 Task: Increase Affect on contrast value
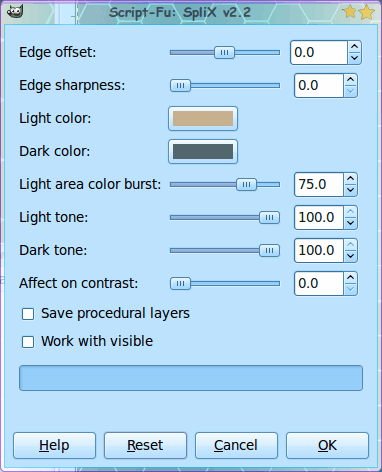pyautogui.click(x=350, y=278)
